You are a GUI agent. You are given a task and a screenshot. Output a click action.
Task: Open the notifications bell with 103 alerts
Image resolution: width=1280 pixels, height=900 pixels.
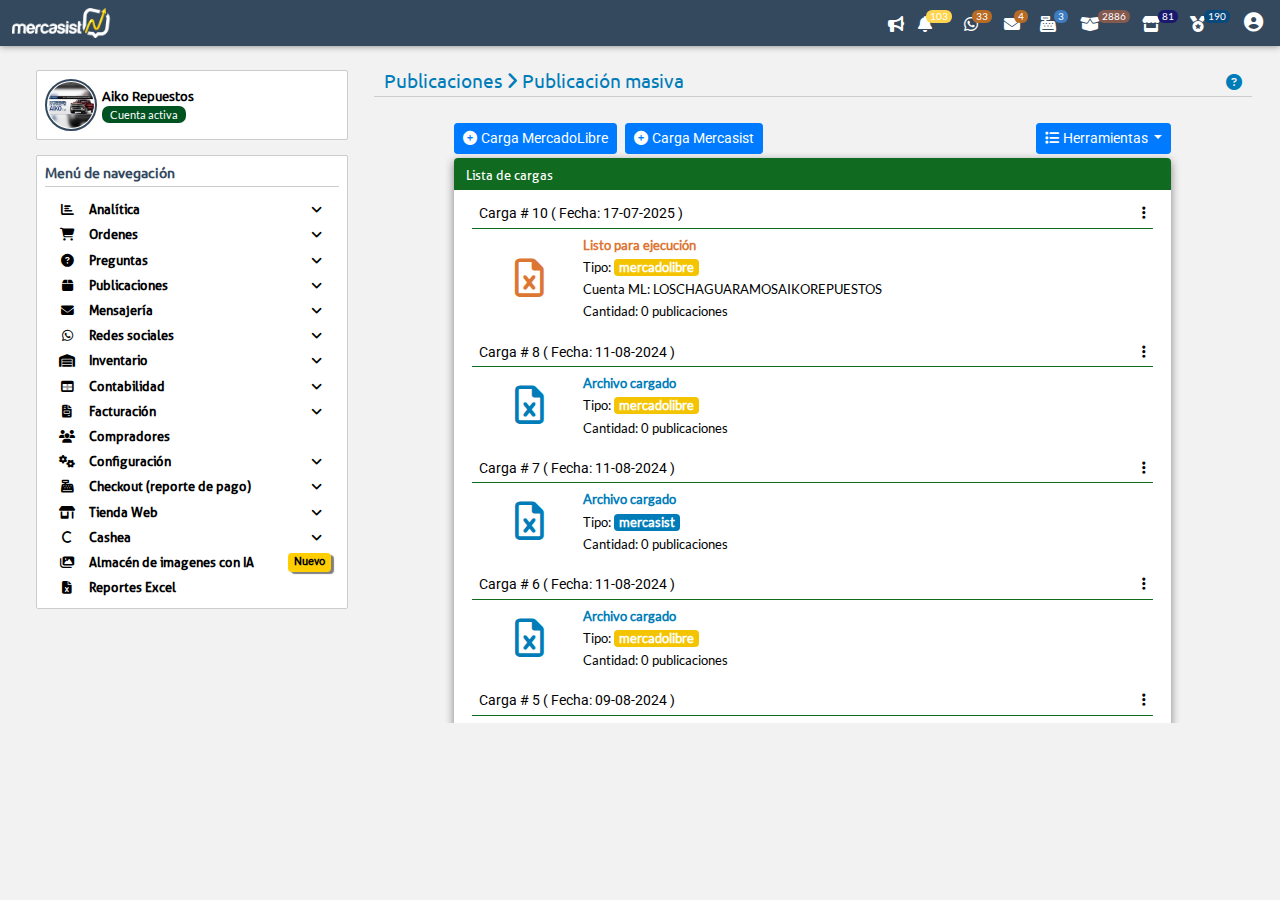[x=927, y=22]
